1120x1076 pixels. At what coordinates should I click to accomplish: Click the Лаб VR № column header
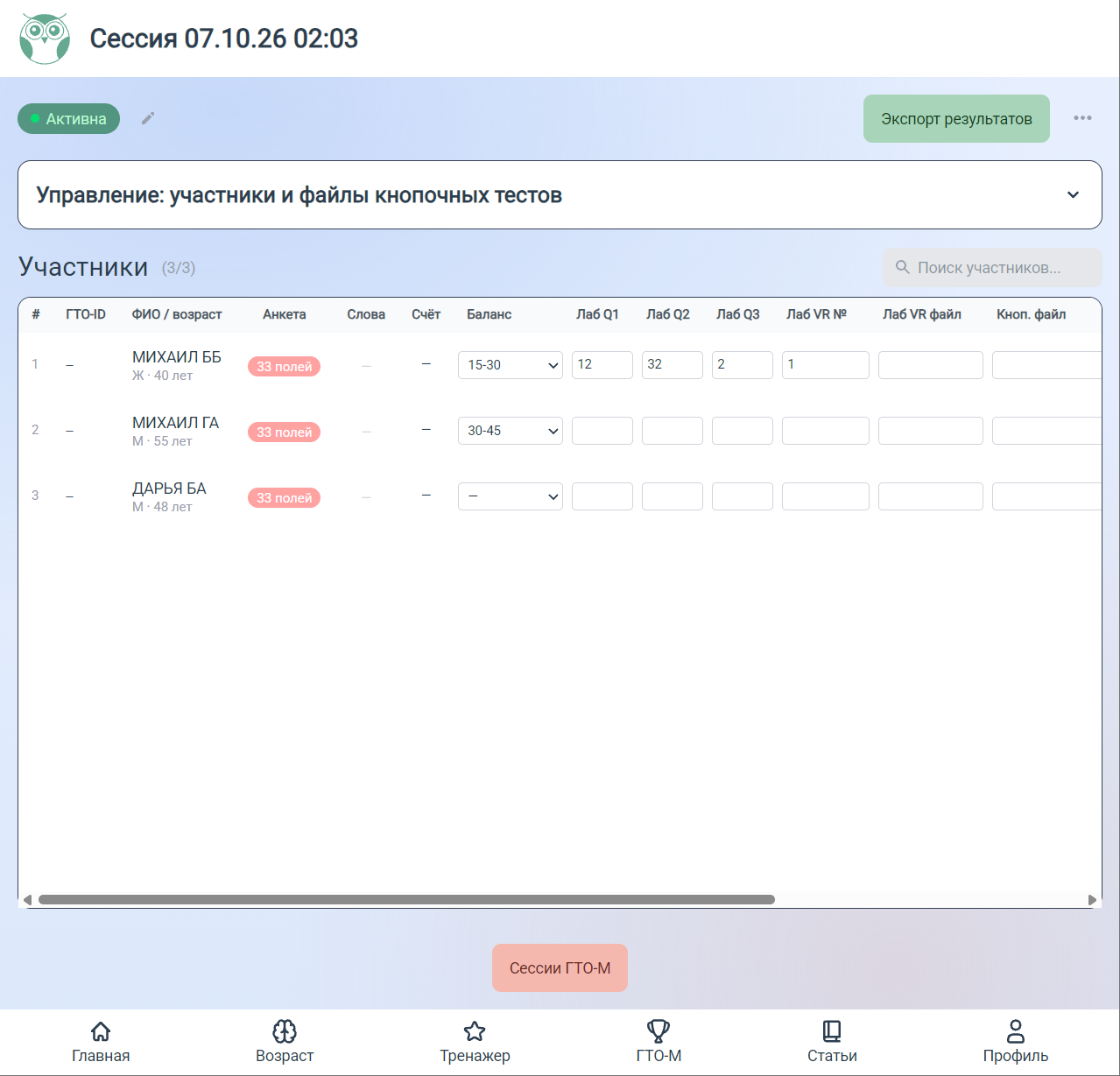(x=816, y=314)
